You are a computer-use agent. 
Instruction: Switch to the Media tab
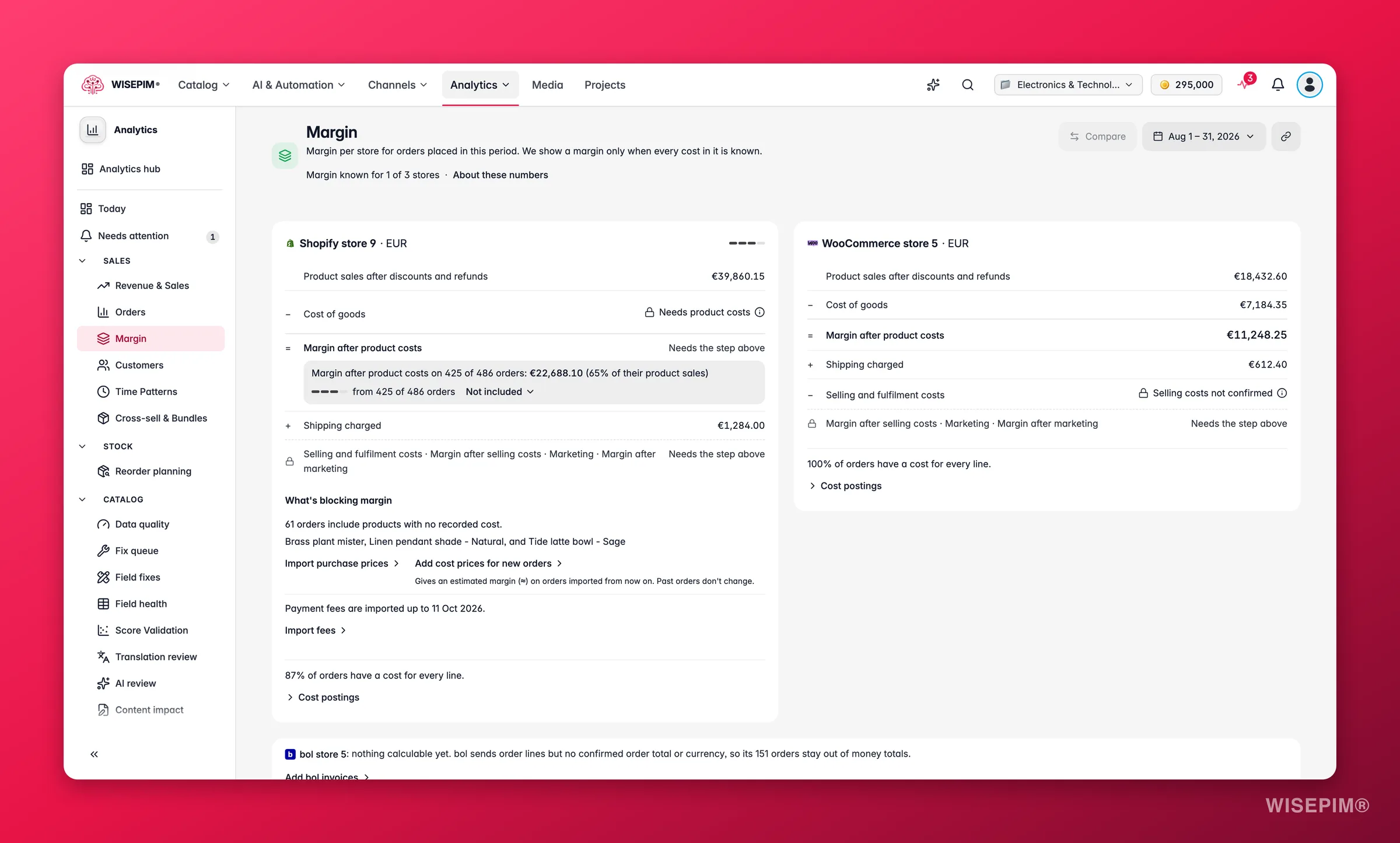[x=547, y=85]
